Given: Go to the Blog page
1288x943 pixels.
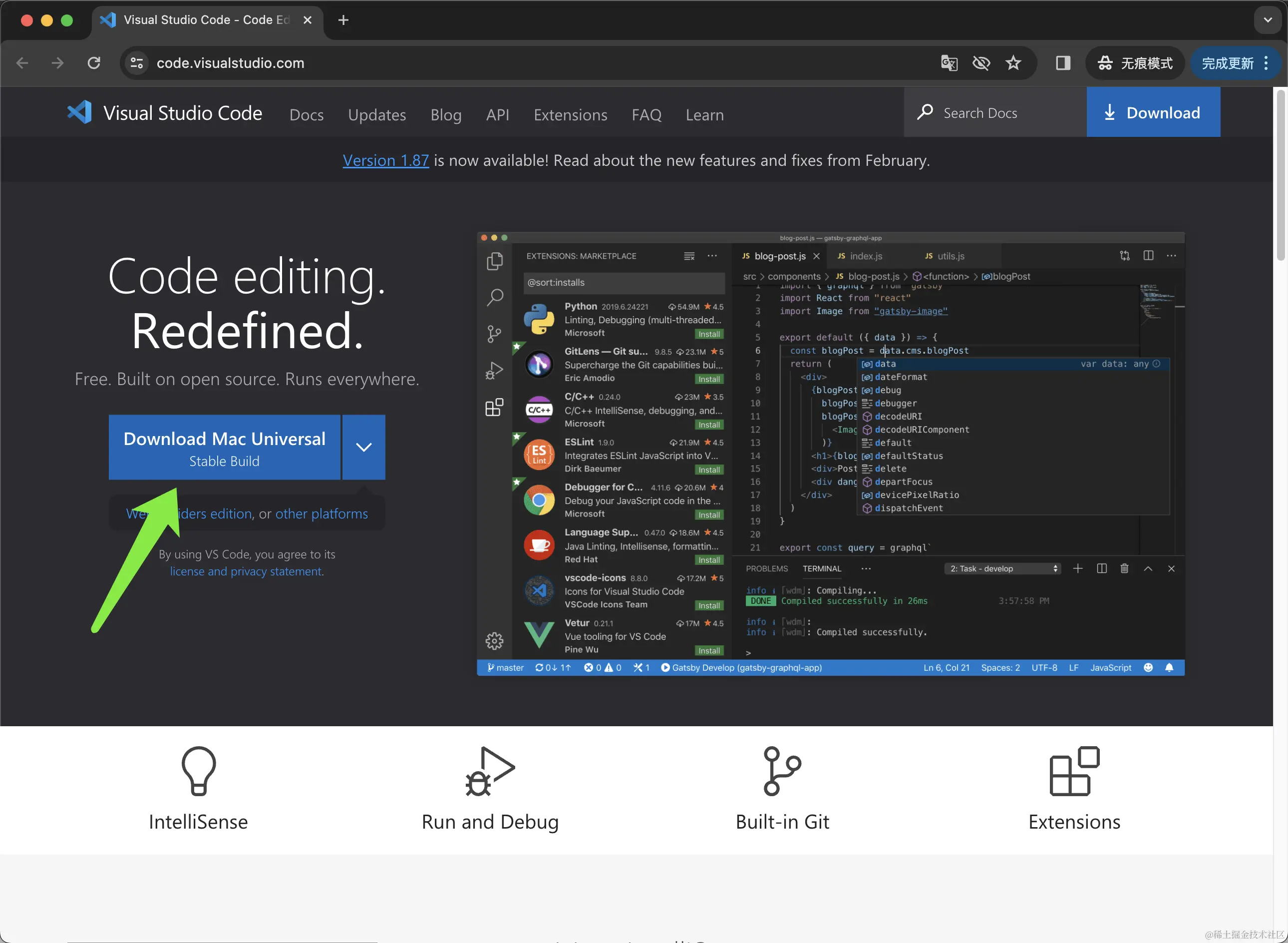Looking at the screenshot, I should coord(445,115).
